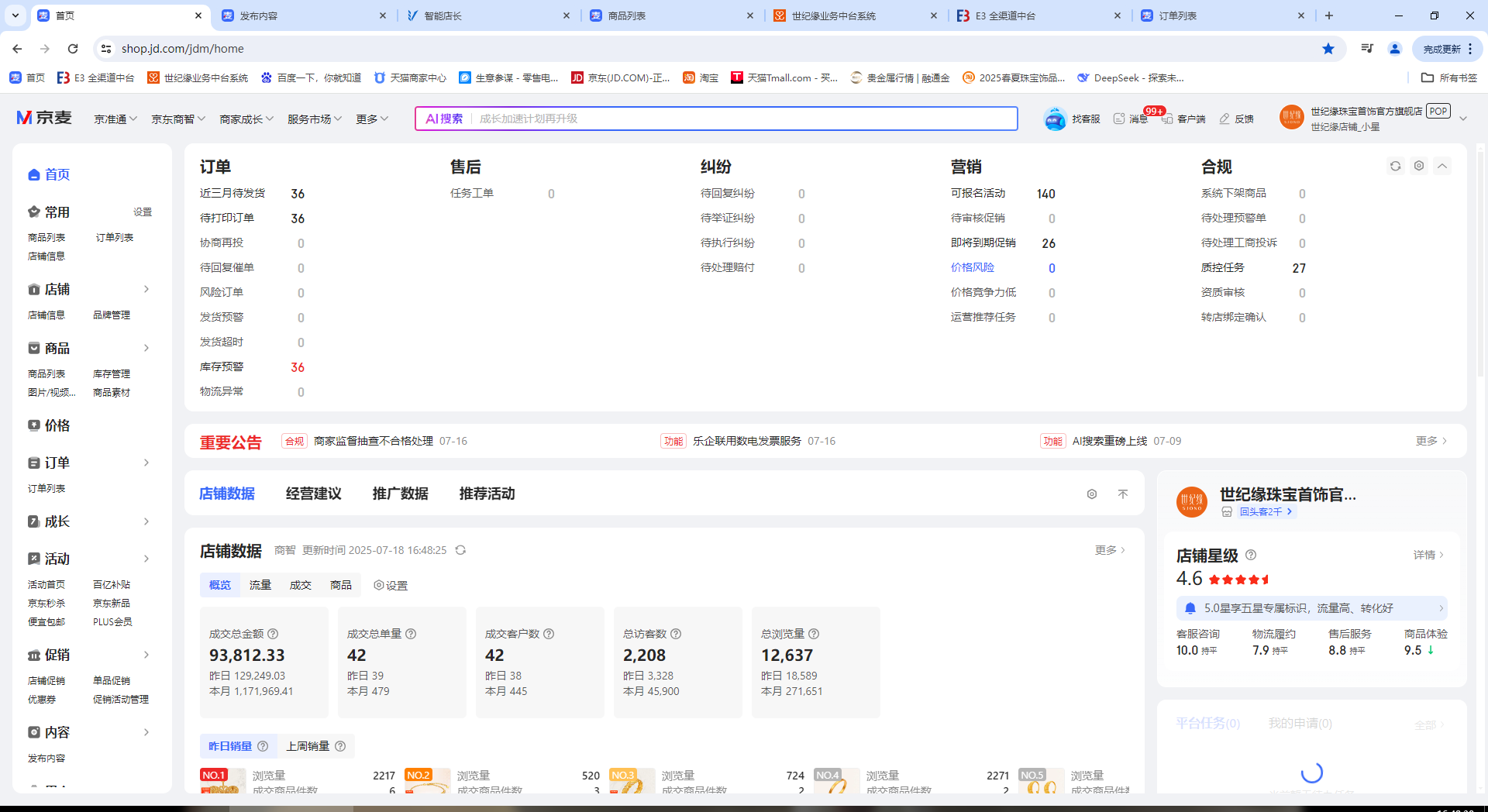This screenshot has height=812, width=1488.
Task: Expand the 京准通 dropdown menu
Action: (115, 119)
